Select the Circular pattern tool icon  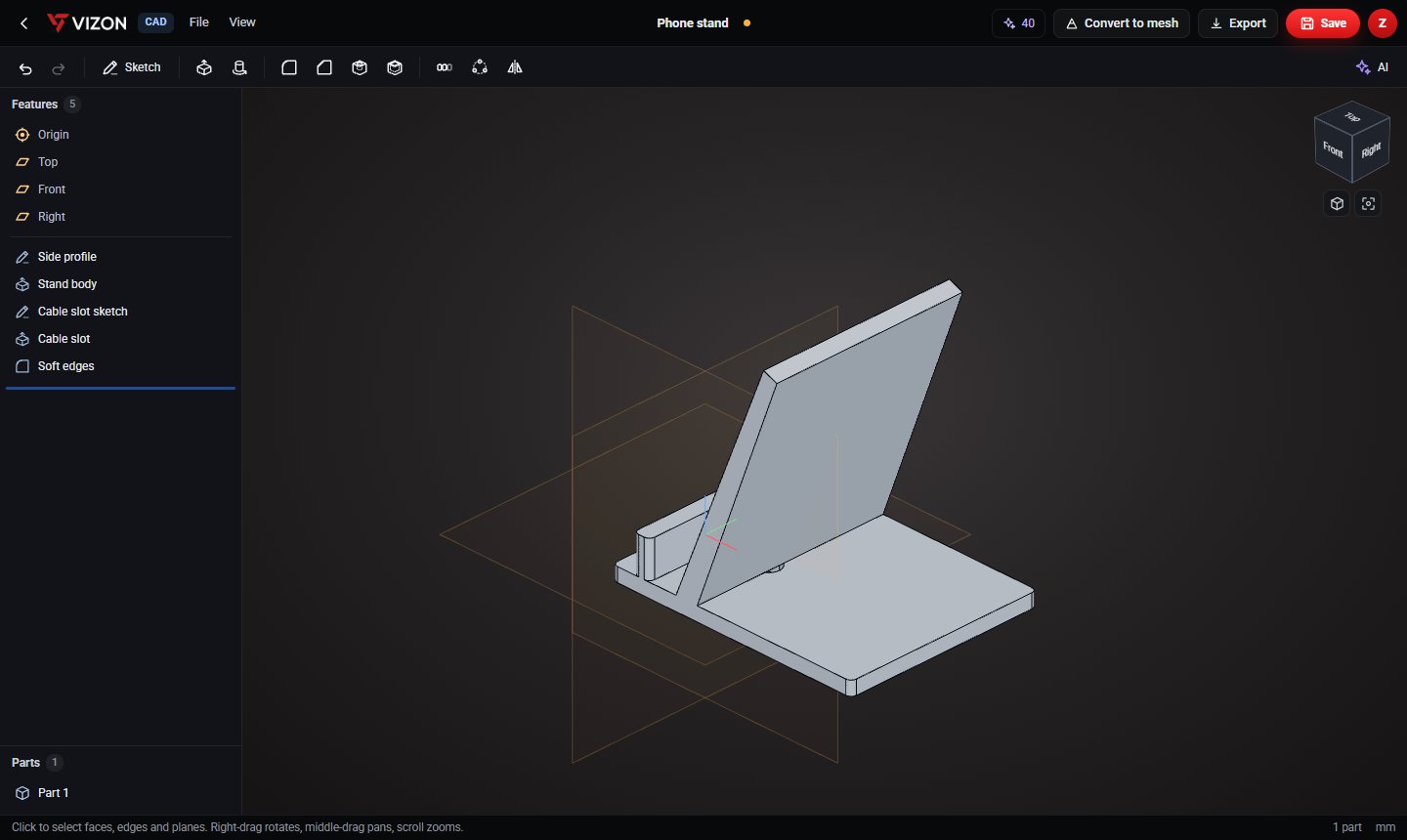click(480, 67)
